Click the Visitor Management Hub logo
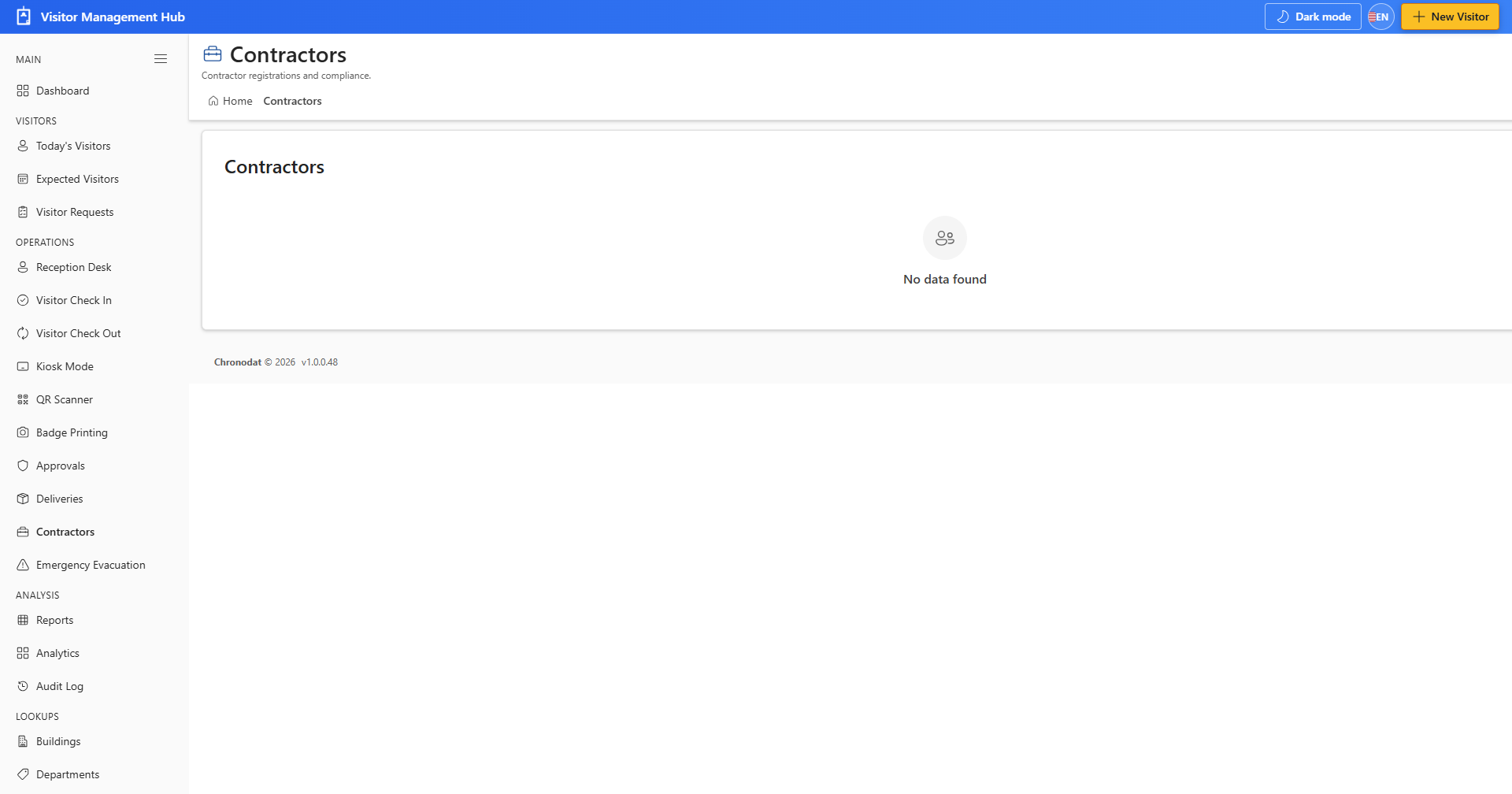 click(x=24, y=17)
